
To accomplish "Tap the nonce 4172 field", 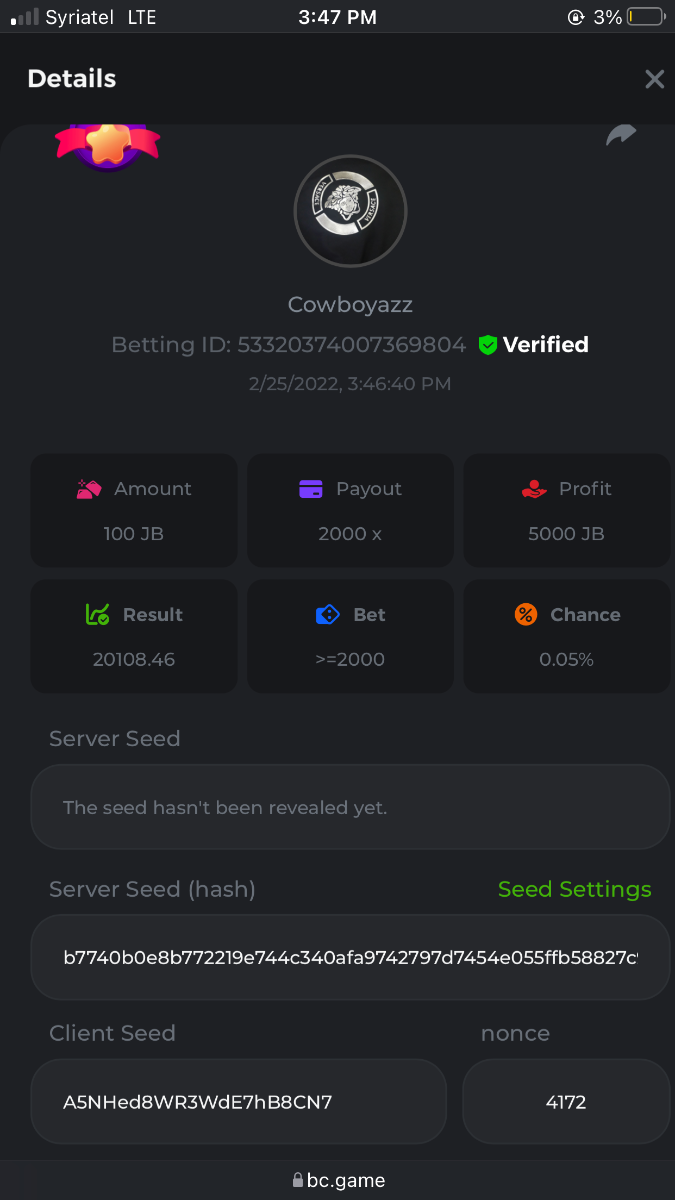I will click(566, 1102).
